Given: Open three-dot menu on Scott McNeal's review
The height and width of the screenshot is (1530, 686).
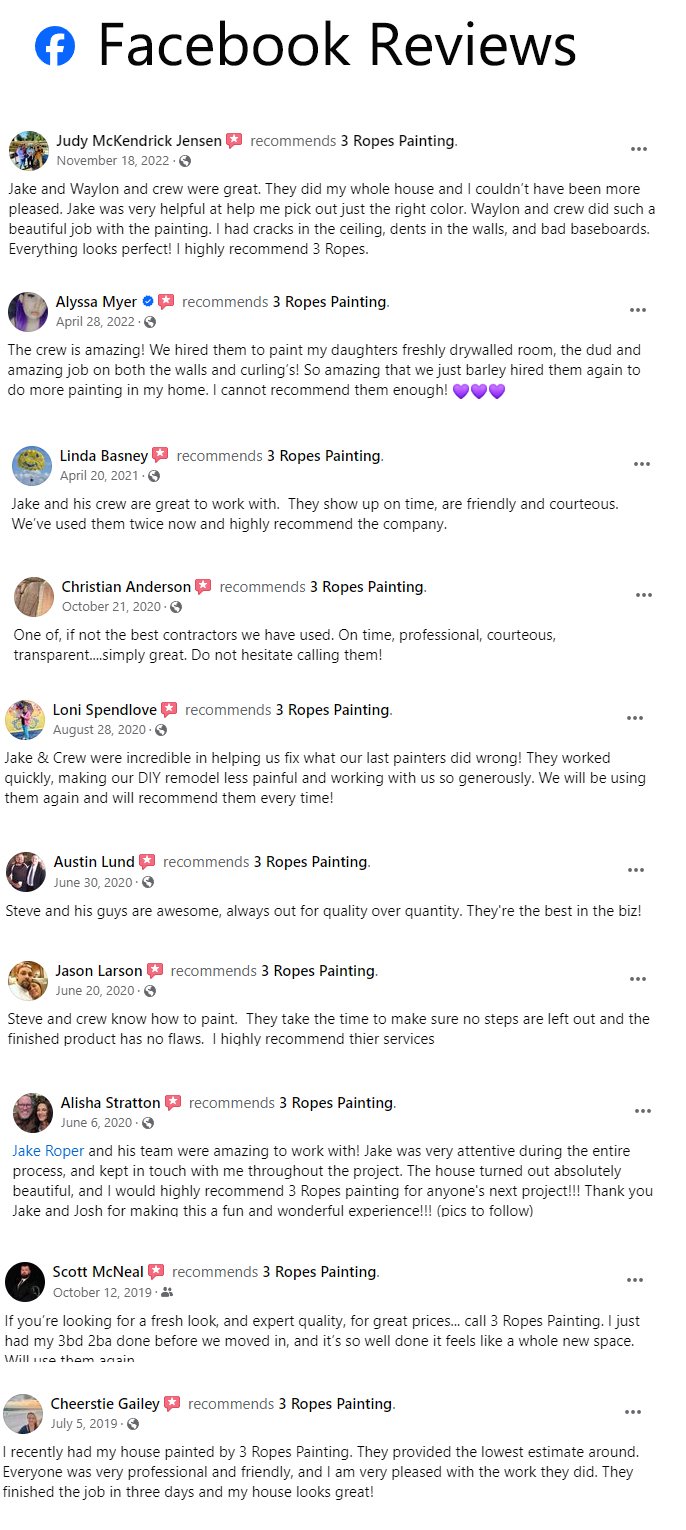Looking at the screenshot, I should click(x=635, y=1280).
